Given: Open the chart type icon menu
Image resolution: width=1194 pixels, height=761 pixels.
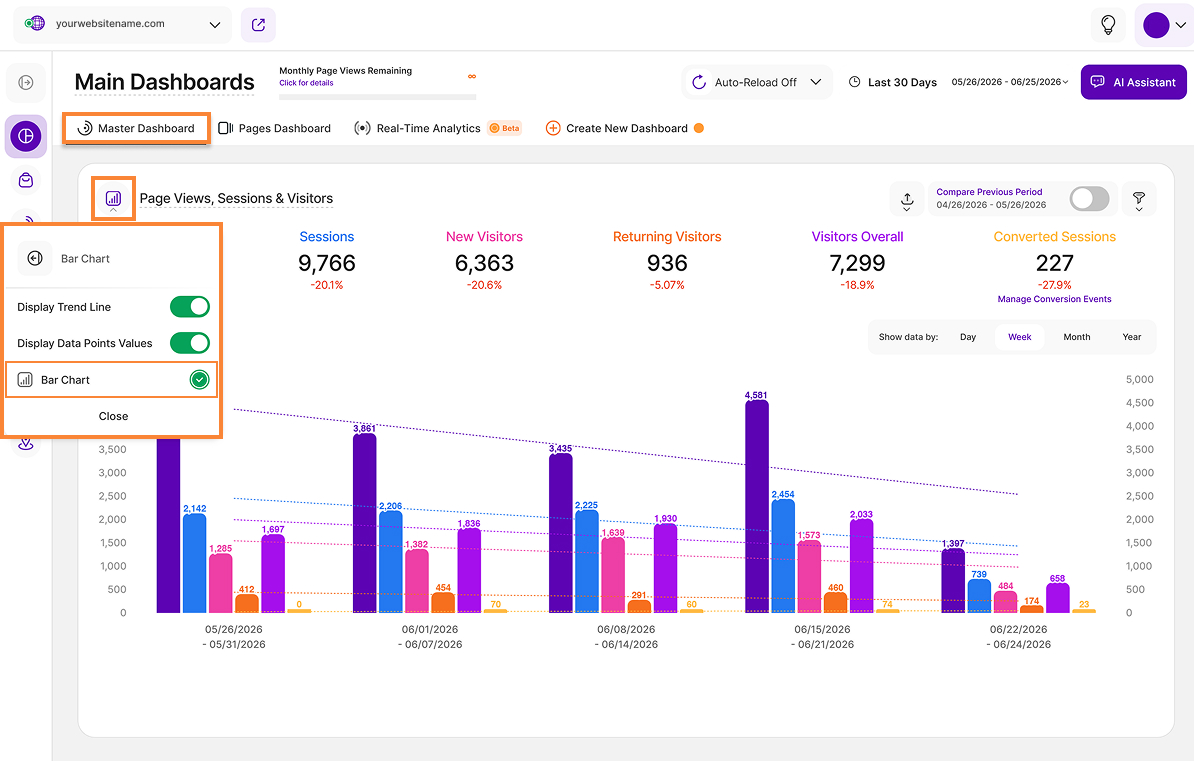Looking at the screenshot, I should tap(113, 199).
